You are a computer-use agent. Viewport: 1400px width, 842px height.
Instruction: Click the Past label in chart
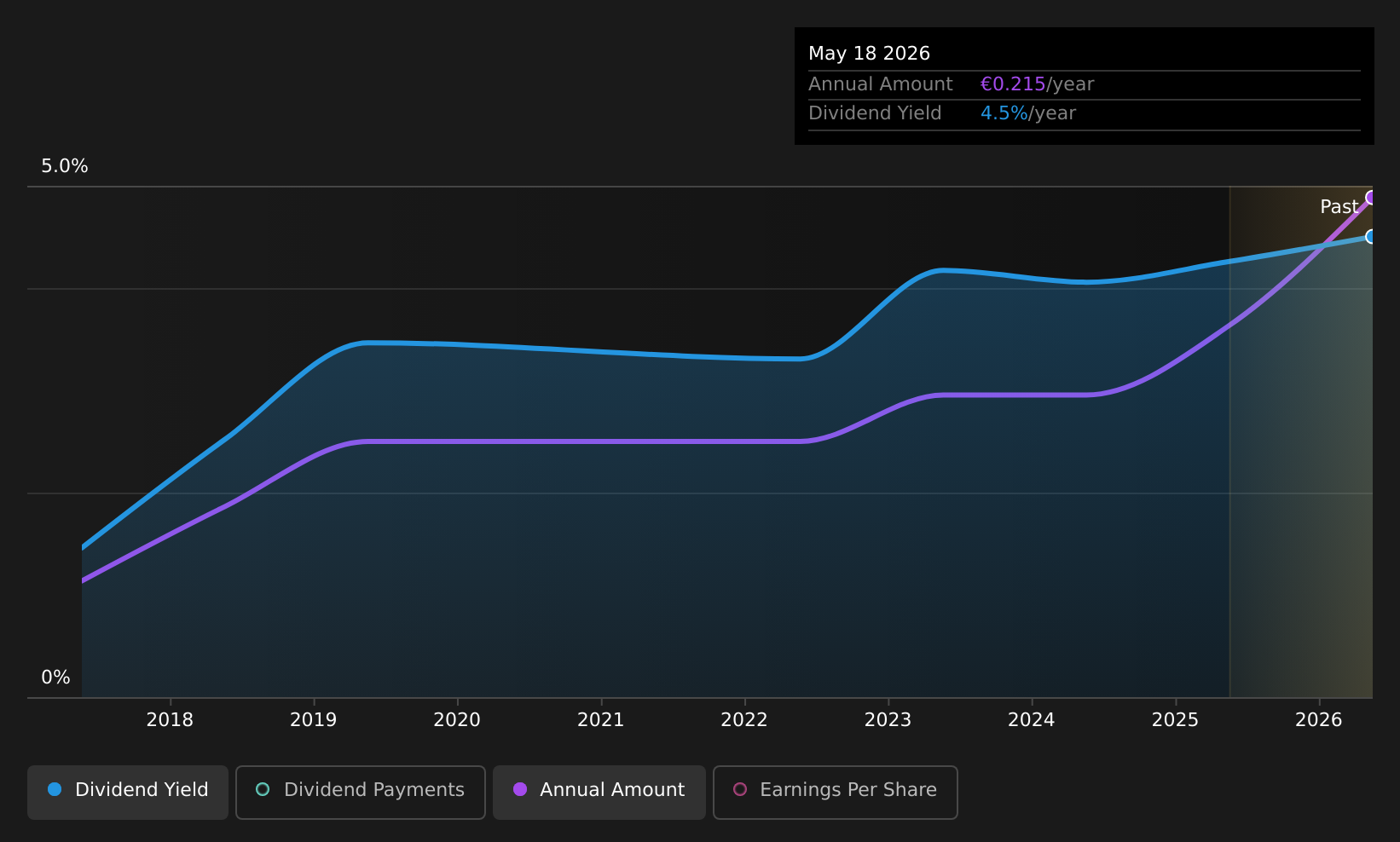click(x=1339, y=207)
